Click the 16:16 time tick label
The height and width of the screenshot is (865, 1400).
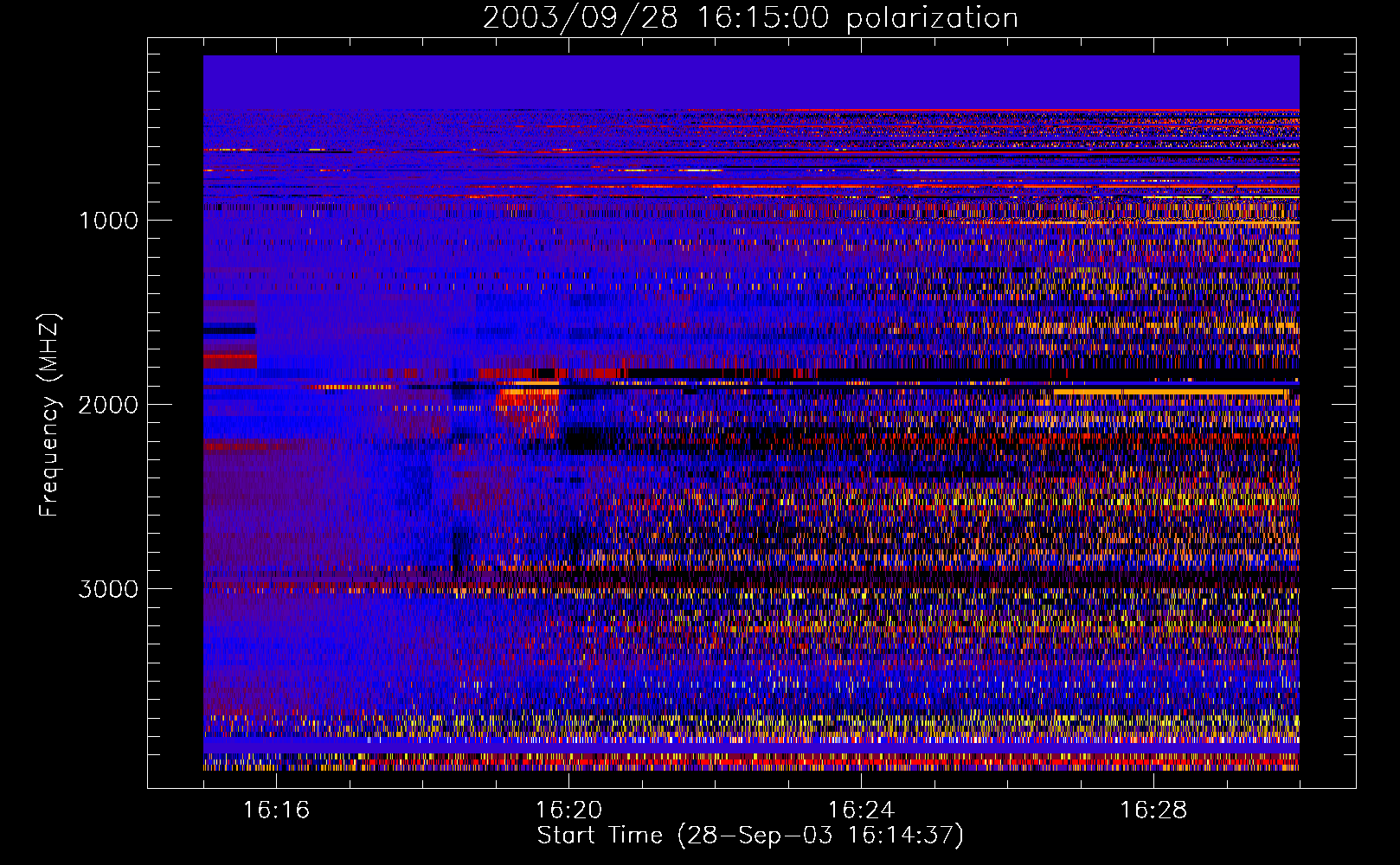(x=276, y=811)
